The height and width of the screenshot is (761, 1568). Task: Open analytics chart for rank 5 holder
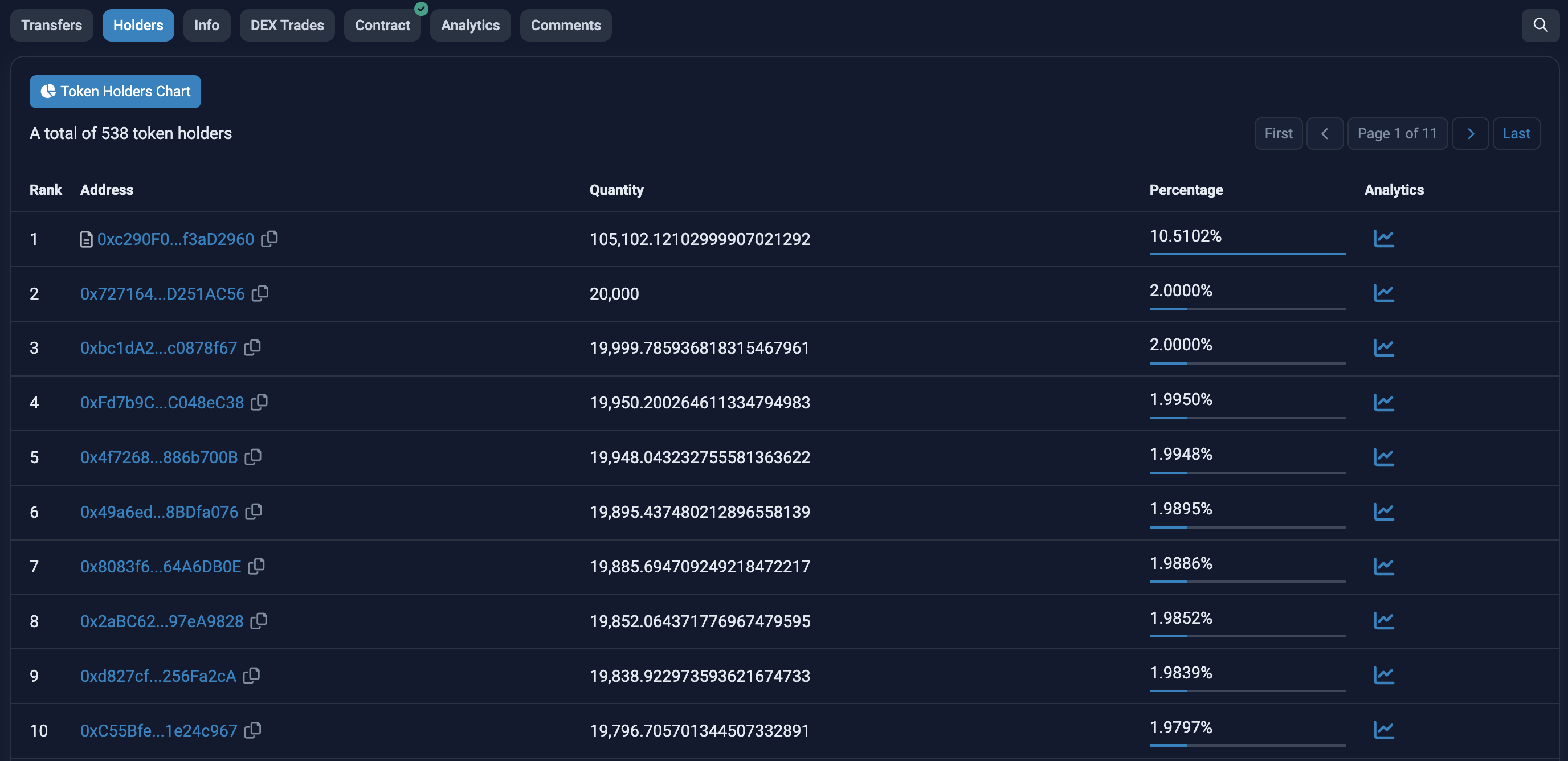[x=1383, y=457]
